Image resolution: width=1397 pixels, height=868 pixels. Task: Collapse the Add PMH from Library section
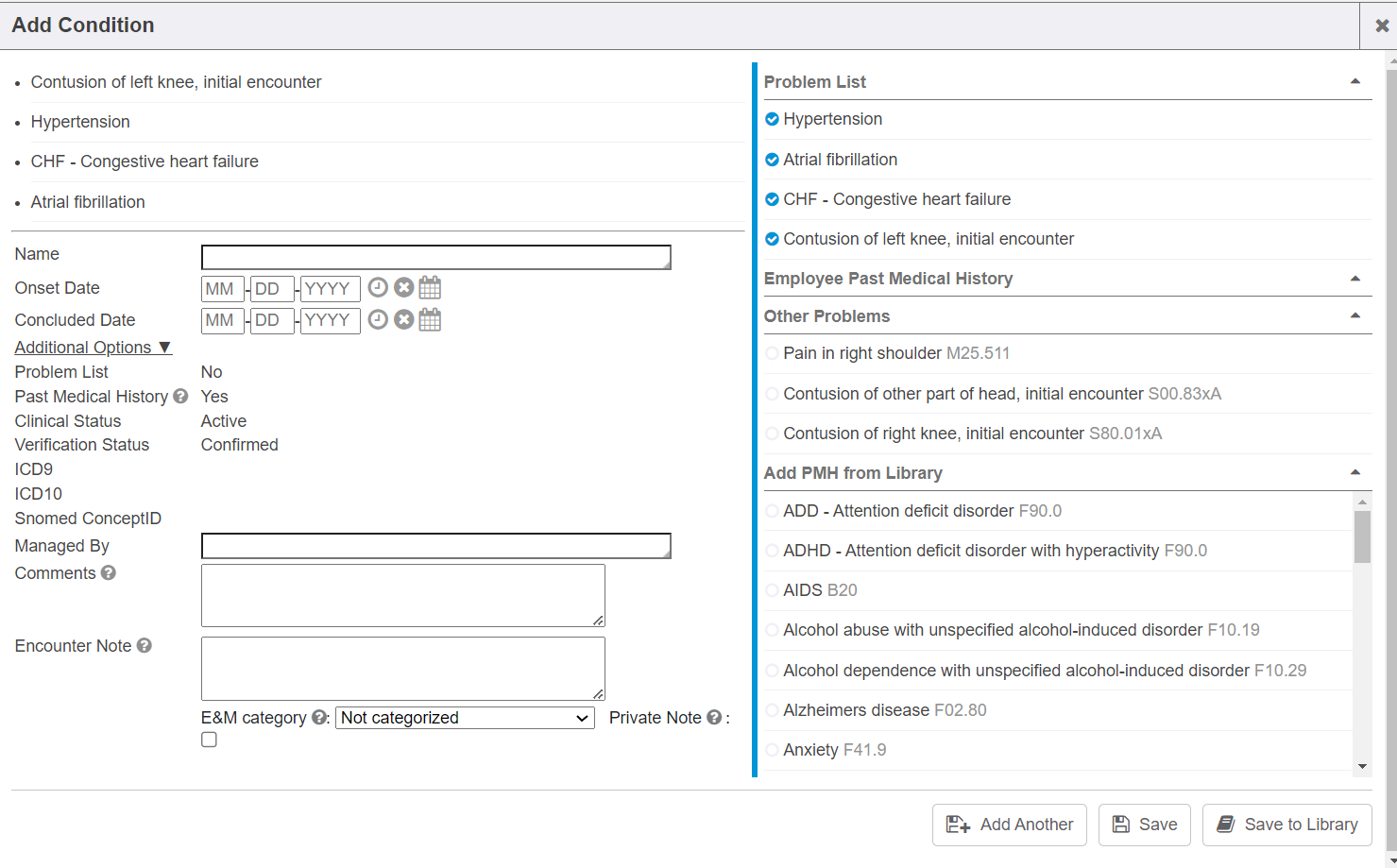pos(1354,473)
